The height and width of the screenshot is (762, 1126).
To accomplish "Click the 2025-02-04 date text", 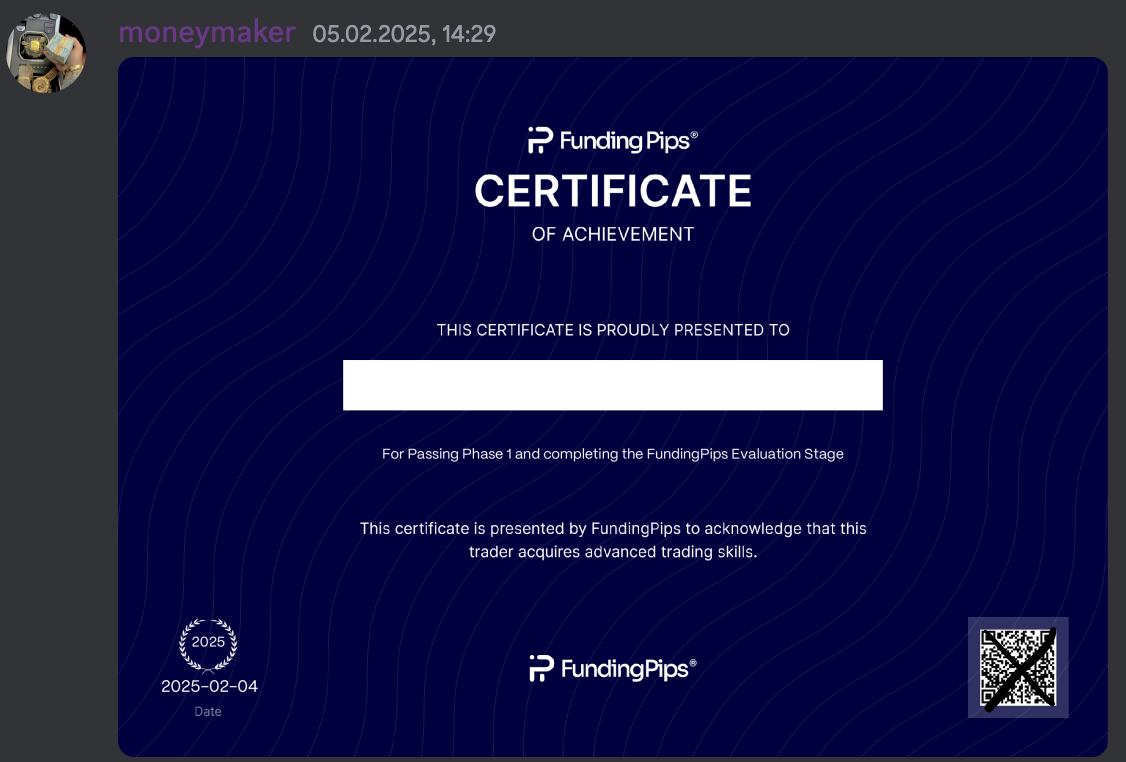I will (209, 687).
